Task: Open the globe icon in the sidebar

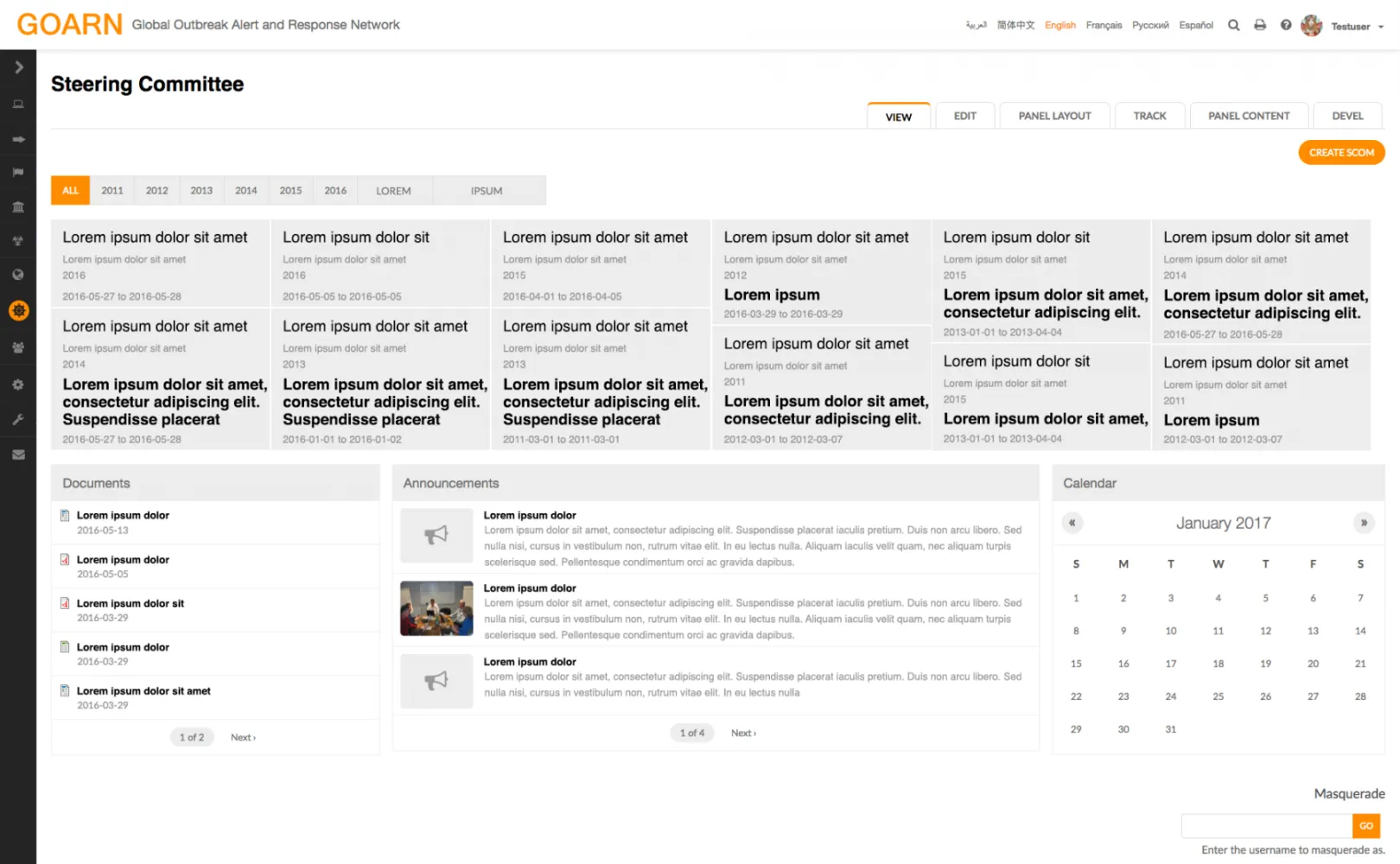Action: coord(18,275)
